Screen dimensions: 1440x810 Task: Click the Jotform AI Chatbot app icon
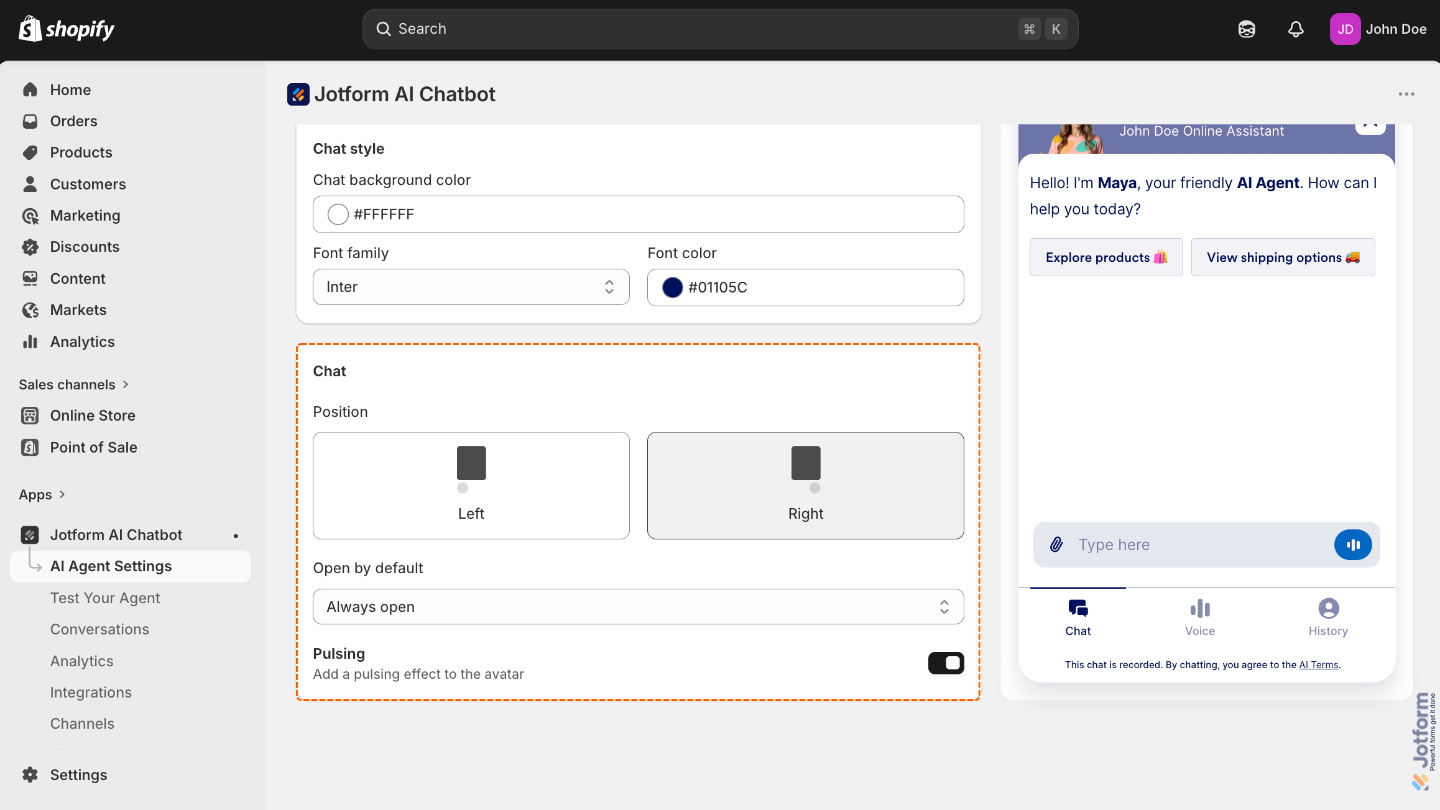(31, 534)
